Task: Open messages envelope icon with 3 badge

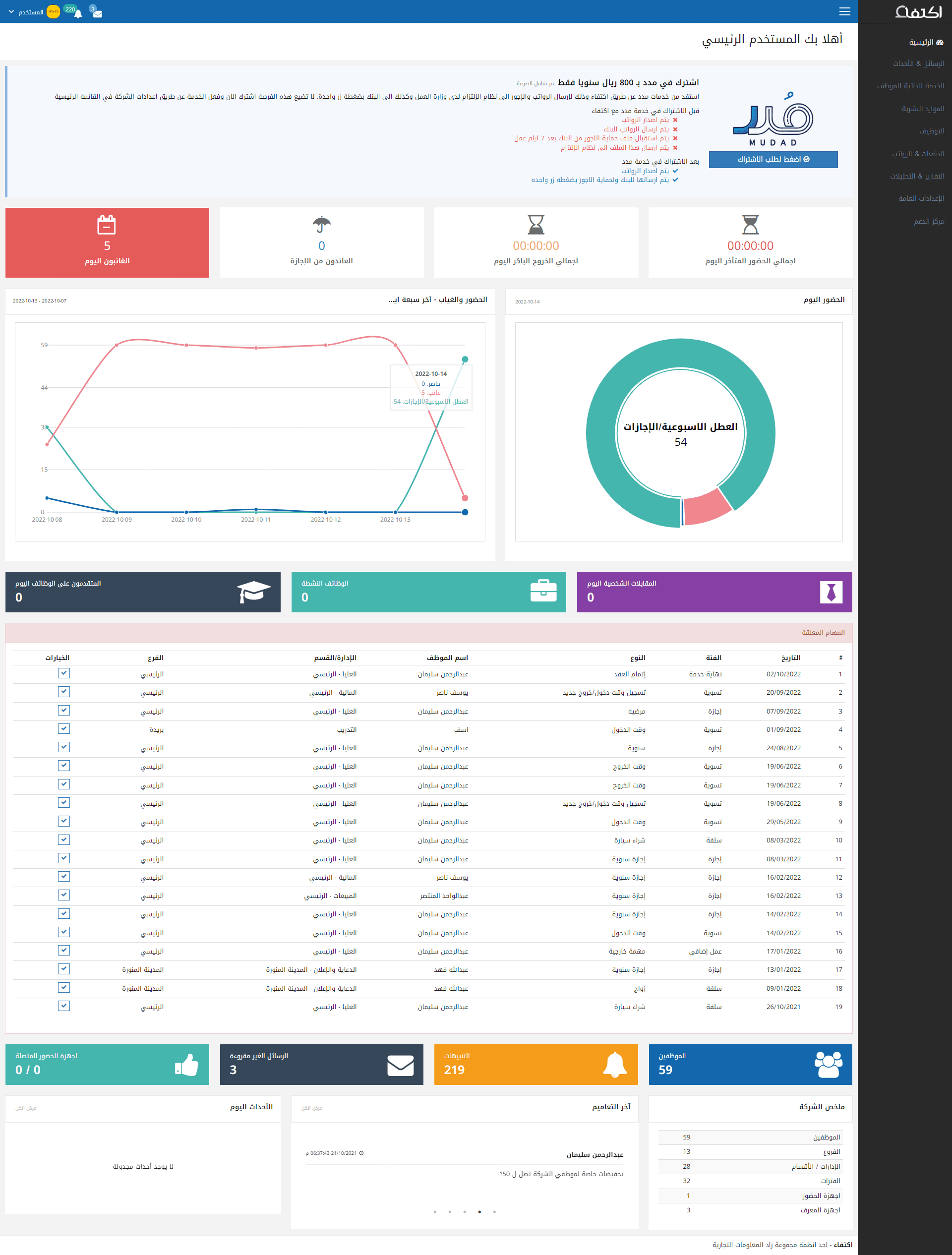Action: click(x=97, y=13)
